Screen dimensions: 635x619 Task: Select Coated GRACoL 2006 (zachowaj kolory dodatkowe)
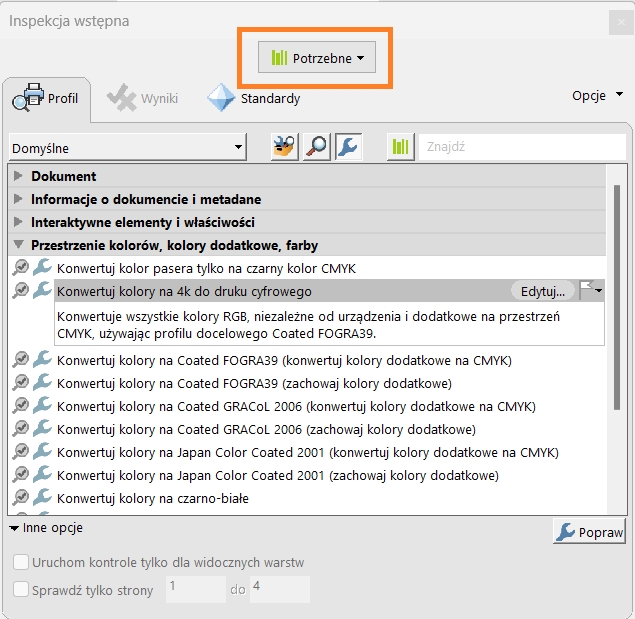[x=266, y=429]
